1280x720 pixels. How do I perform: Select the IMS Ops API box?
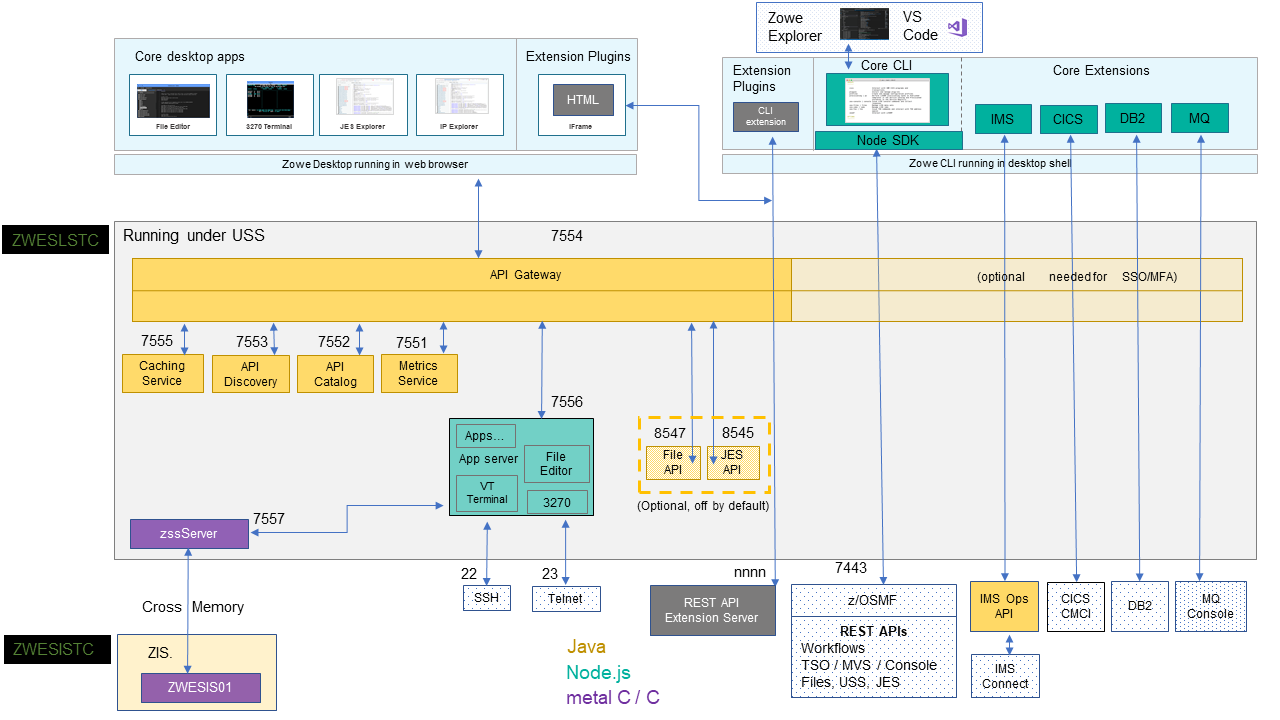(1003, 606)
